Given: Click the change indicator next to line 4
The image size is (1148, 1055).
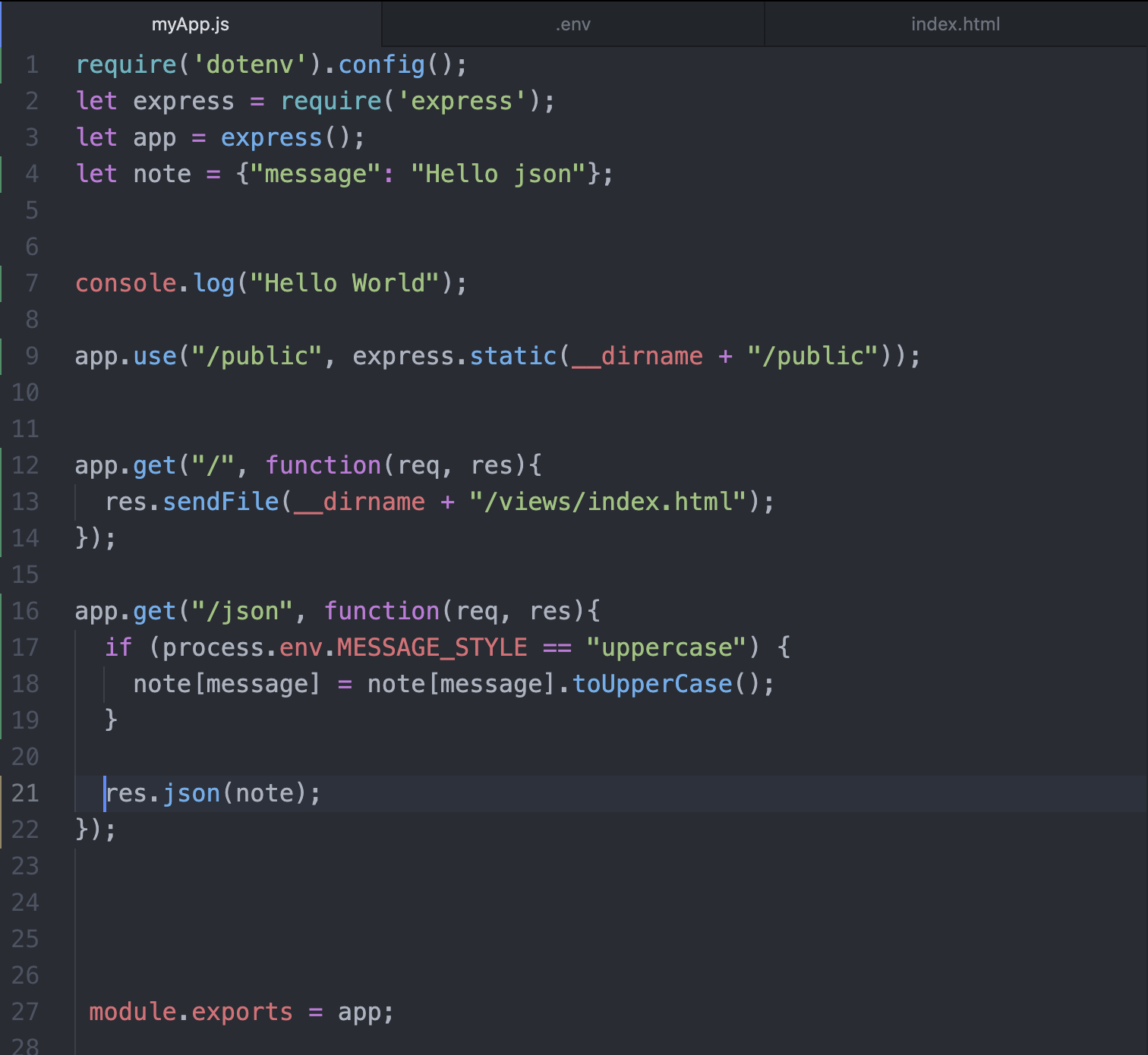Looking at the screenshot, I should click(x=3, y=173).
